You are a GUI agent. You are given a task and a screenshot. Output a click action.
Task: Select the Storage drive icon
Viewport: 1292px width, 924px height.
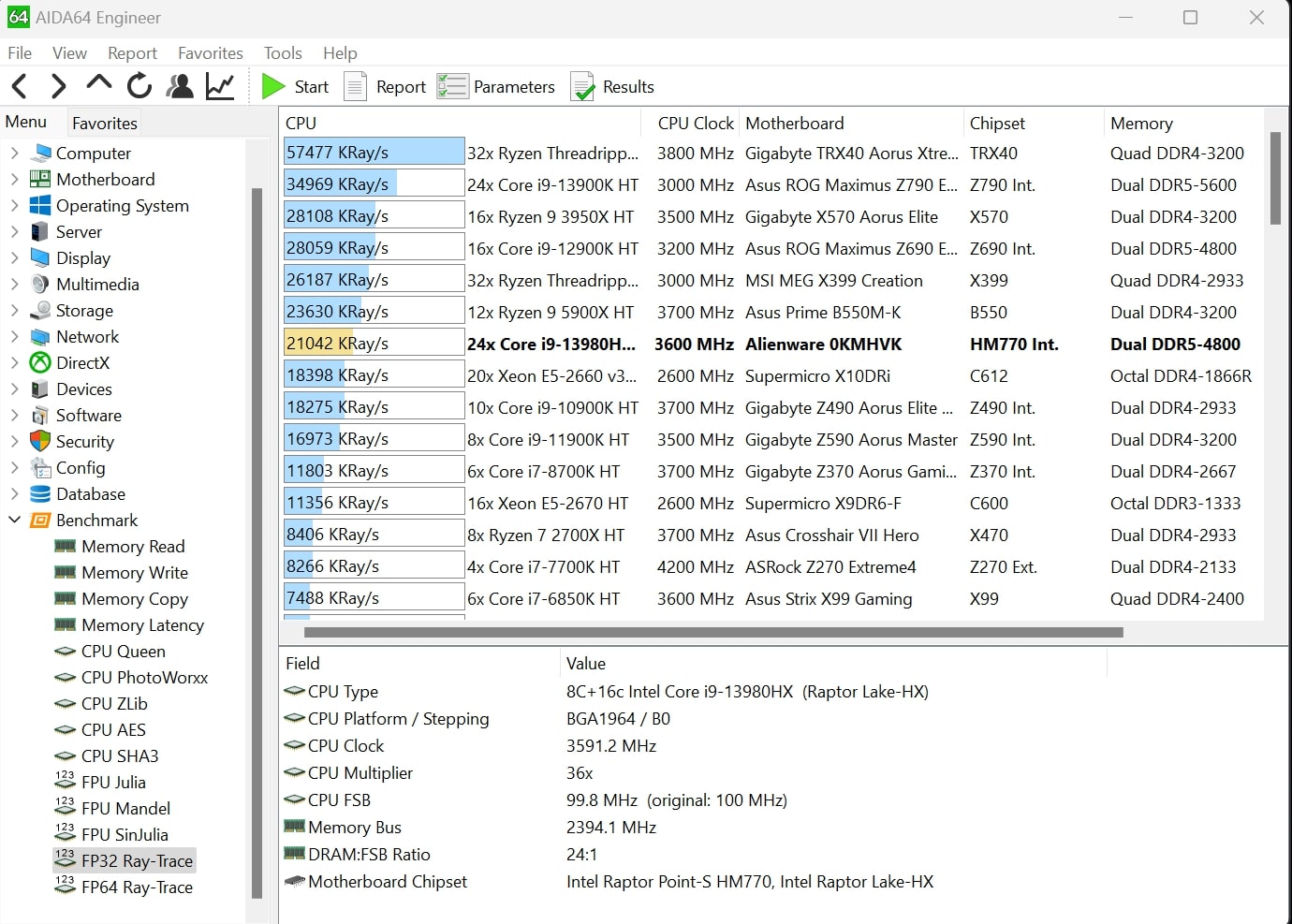click(40, 310)
